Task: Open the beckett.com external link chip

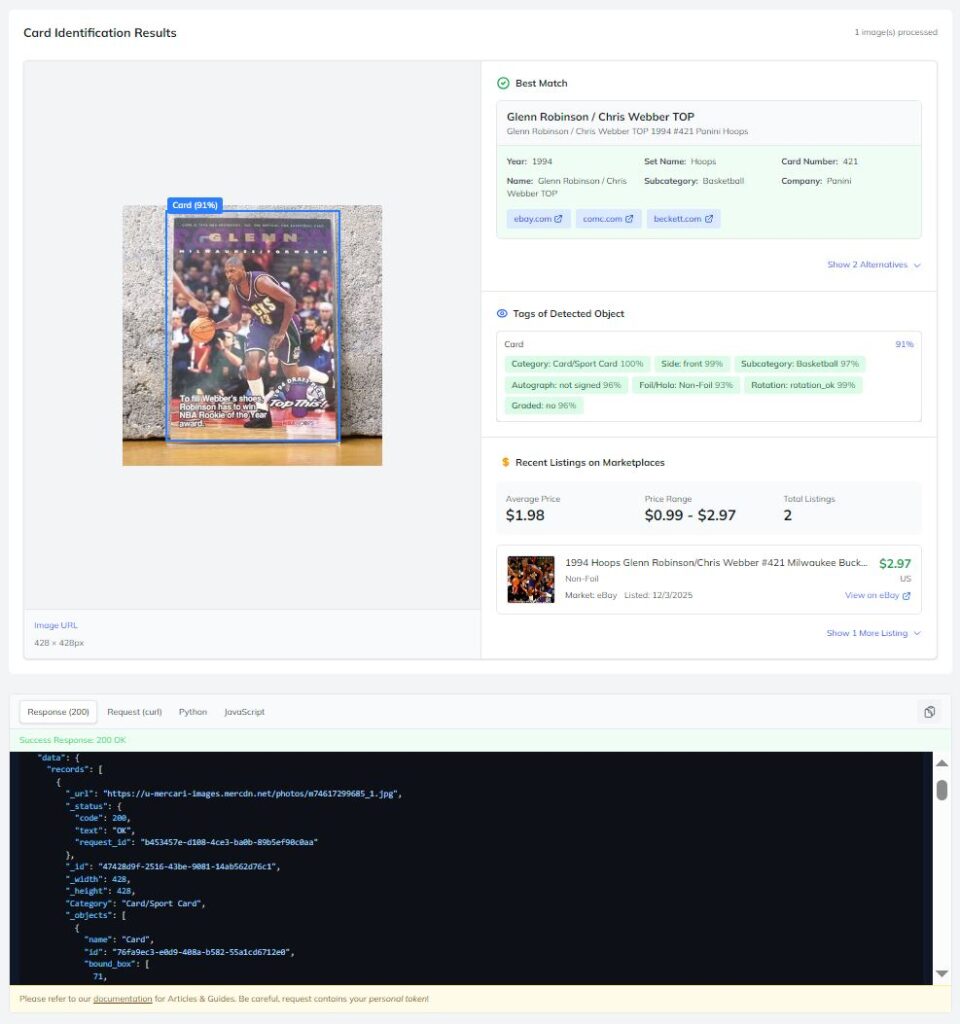Action: pyautogui.click(x=683, y=219)
